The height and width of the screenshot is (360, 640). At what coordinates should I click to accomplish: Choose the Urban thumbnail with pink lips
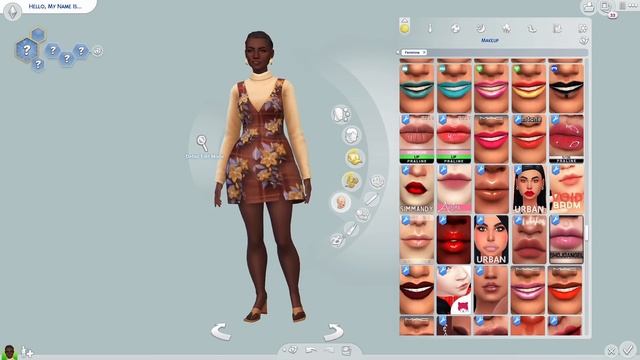coord(491,240)
